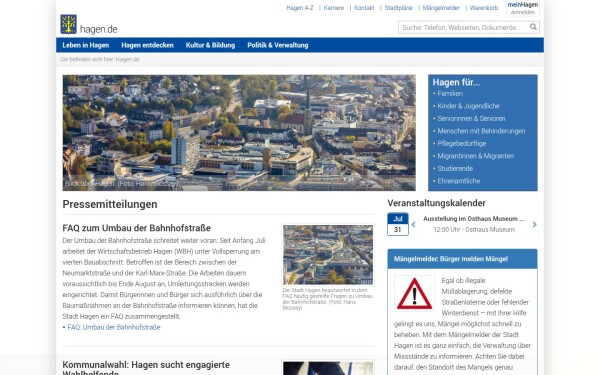
Task: Click the Kommunalwahl article thumbnail
Action: 328,368
